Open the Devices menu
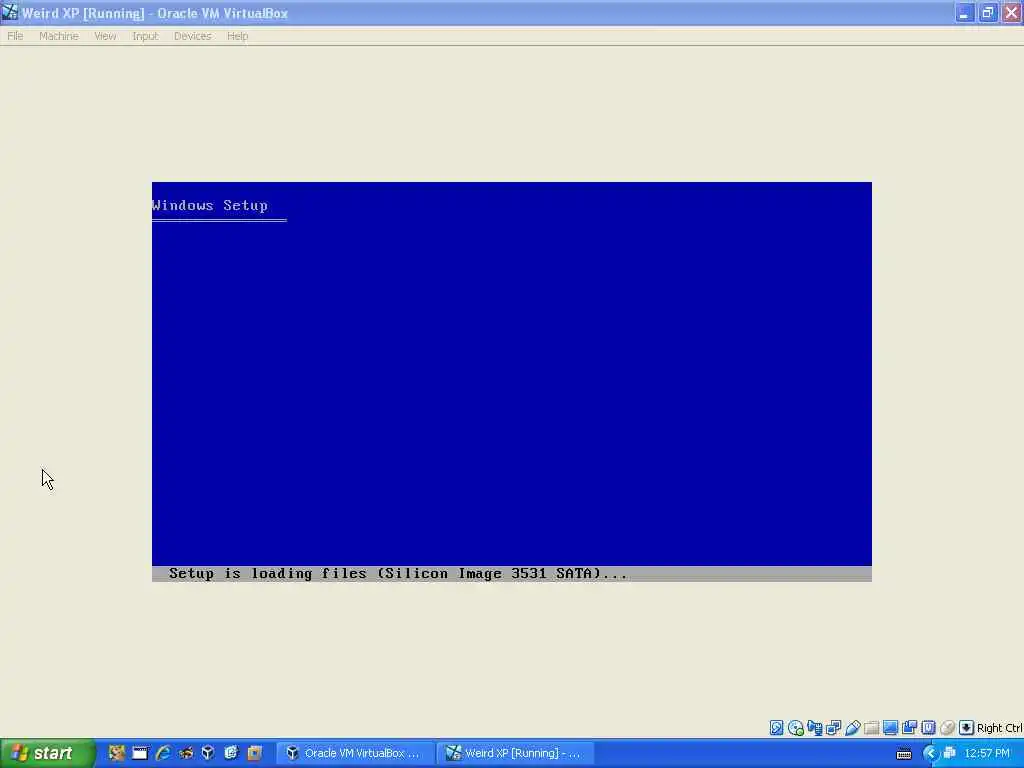Viewport: 1024px width, 768px height. (x=192, y=36)
